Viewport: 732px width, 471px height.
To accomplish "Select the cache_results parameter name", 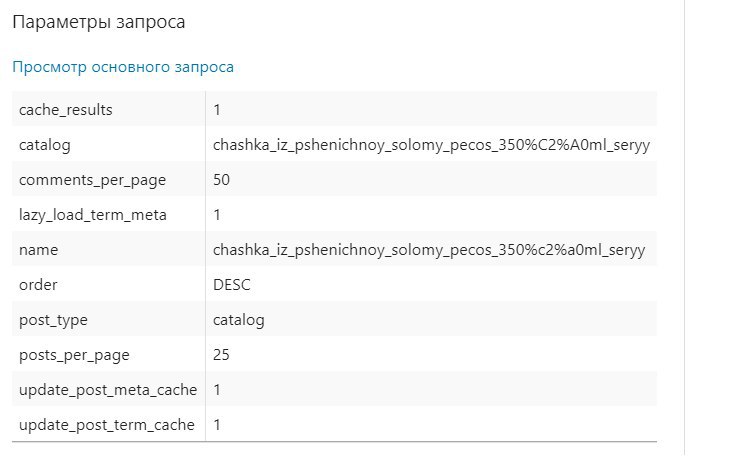I will [x=66, y=110].
